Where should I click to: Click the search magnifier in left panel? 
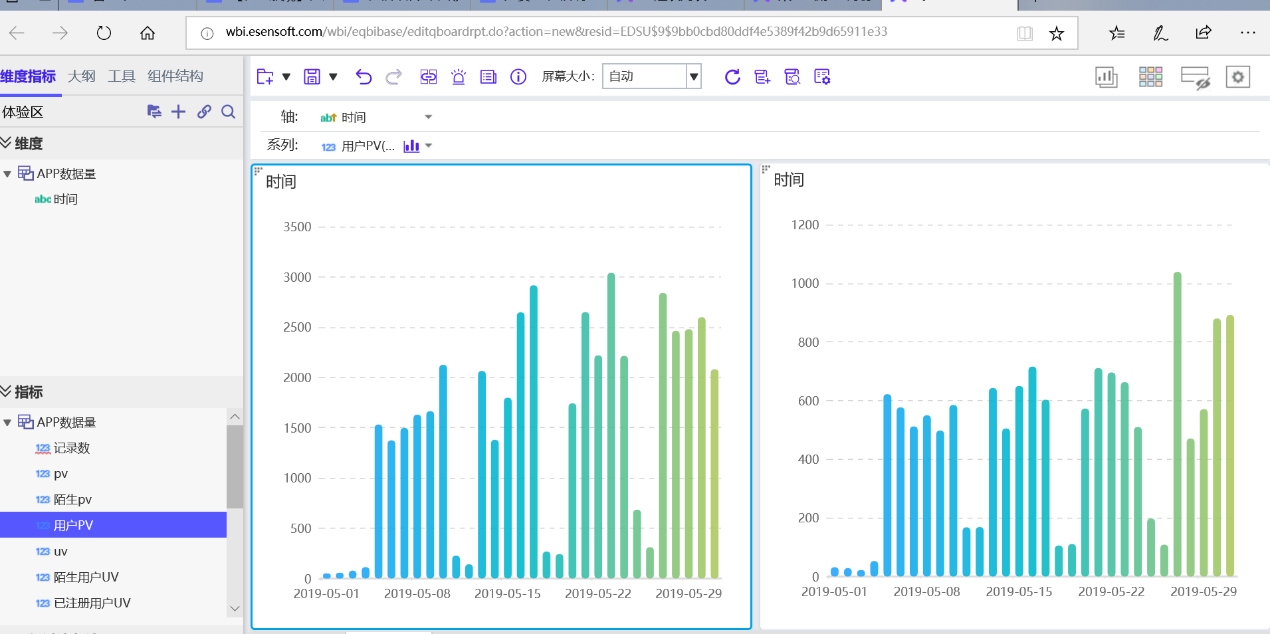click(x=228, y=112)
